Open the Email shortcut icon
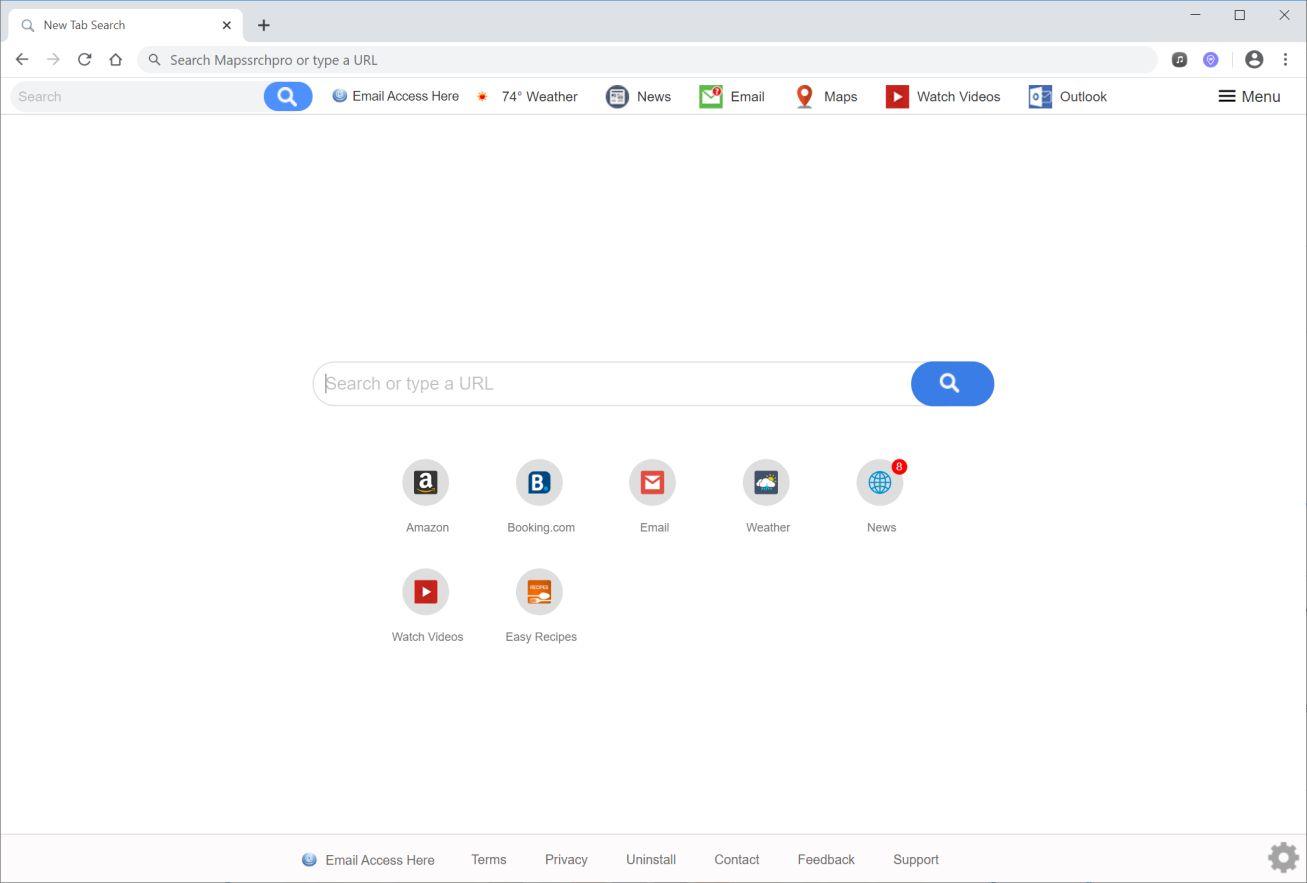The image size is (1307, 883). [653, 482]
